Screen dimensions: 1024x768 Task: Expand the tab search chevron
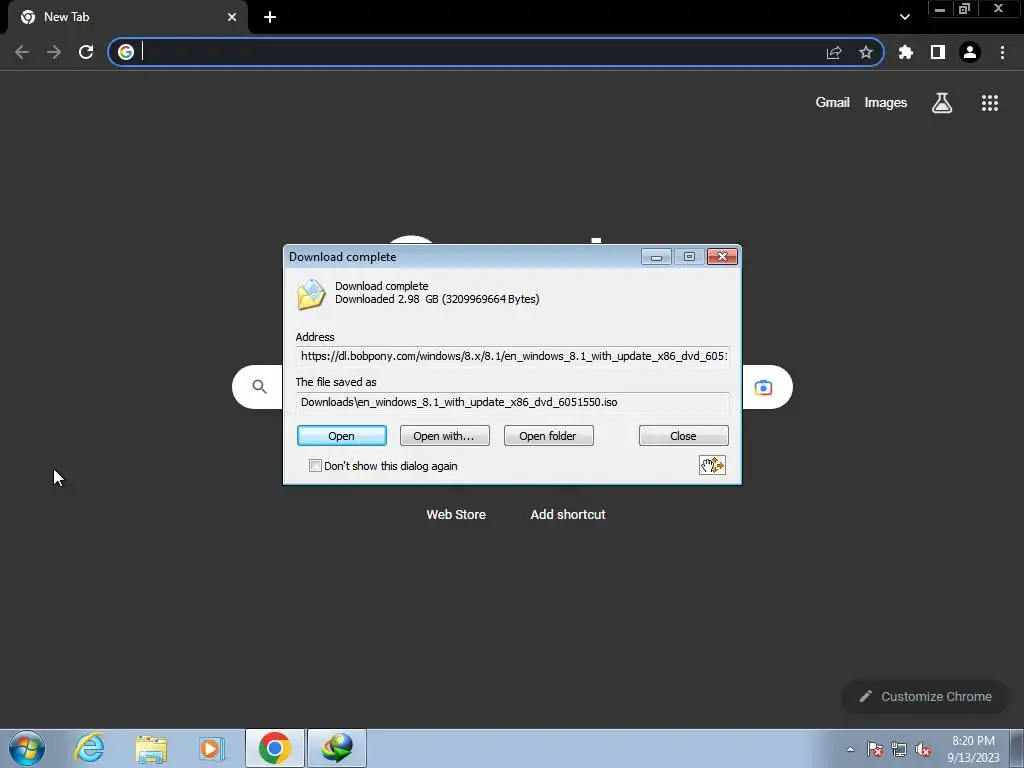(x=904, y=17)
